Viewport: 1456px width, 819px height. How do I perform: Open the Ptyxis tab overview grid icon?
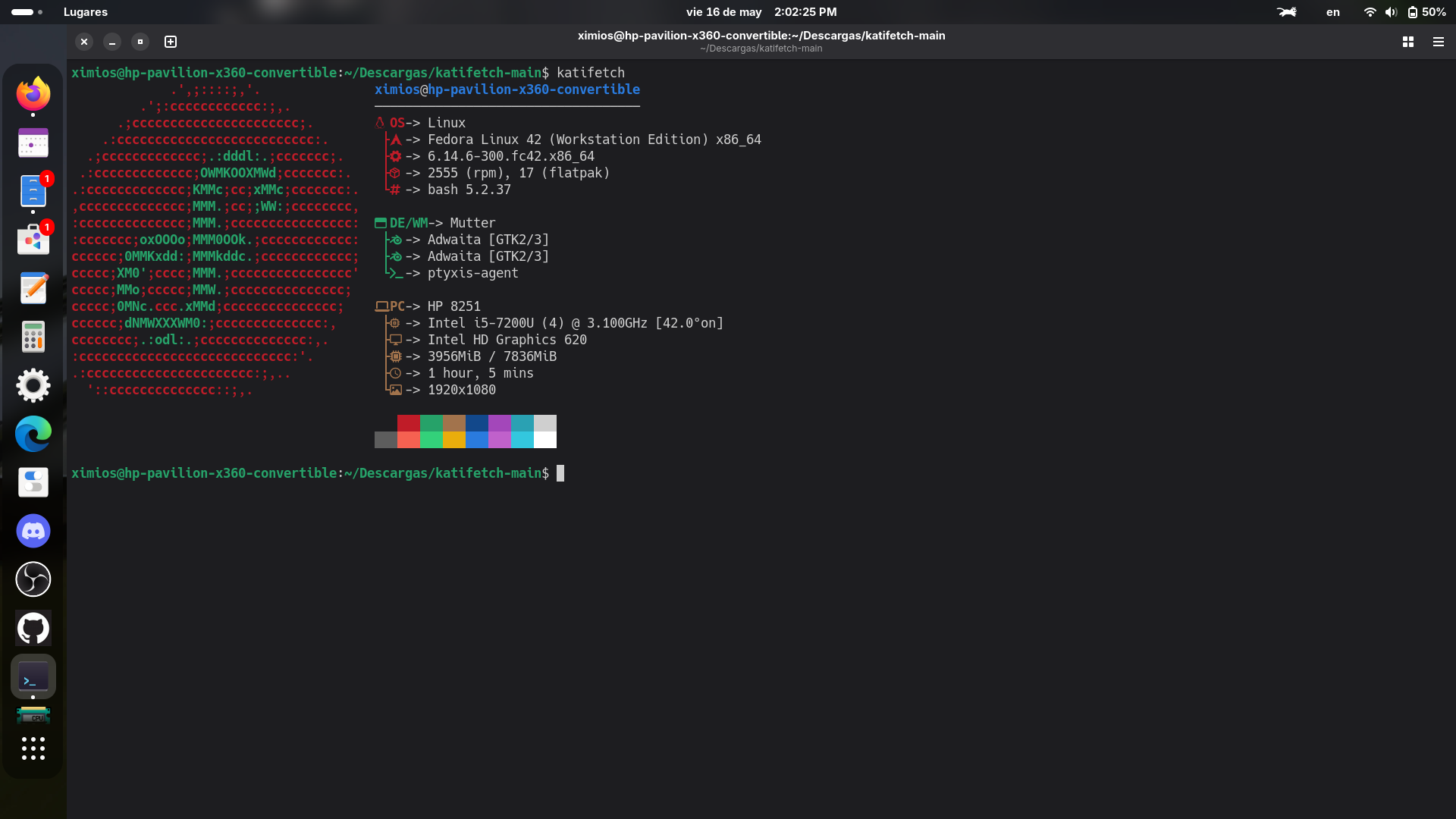click(1408, 42)
